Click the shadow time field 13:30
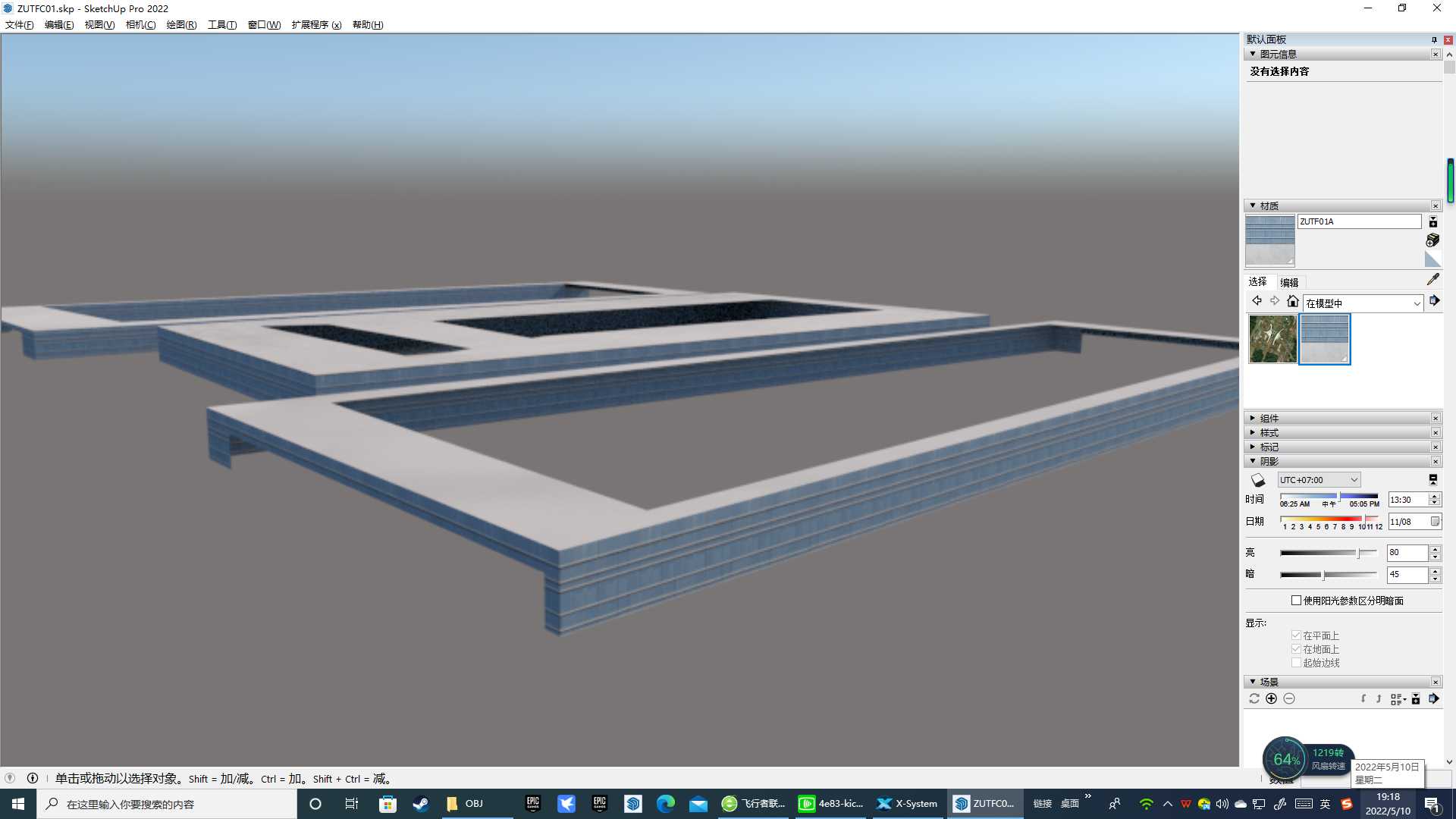The image size is (1456, 819). point(1407,500)
